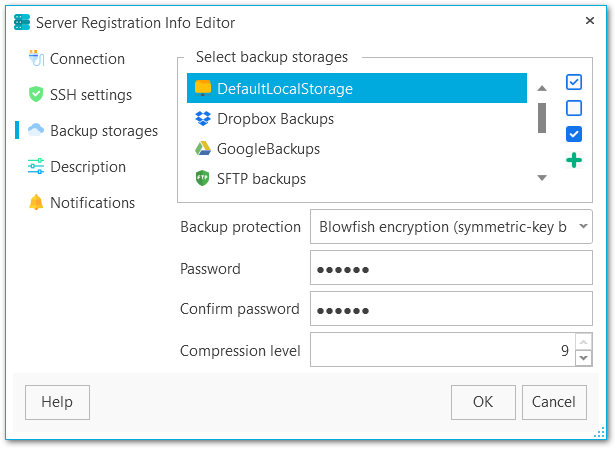
Task: Switch to Backup storages section
Action: coord(103,131)
